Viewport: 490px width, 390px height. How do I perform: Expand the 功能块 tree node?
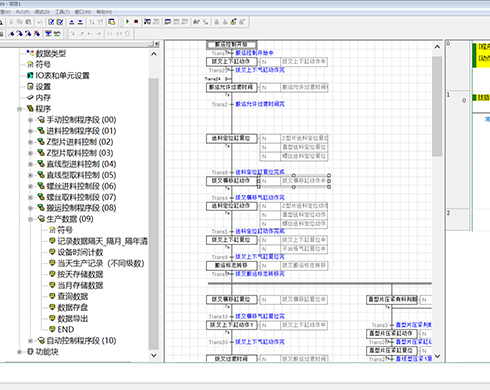tap(19, 352)
